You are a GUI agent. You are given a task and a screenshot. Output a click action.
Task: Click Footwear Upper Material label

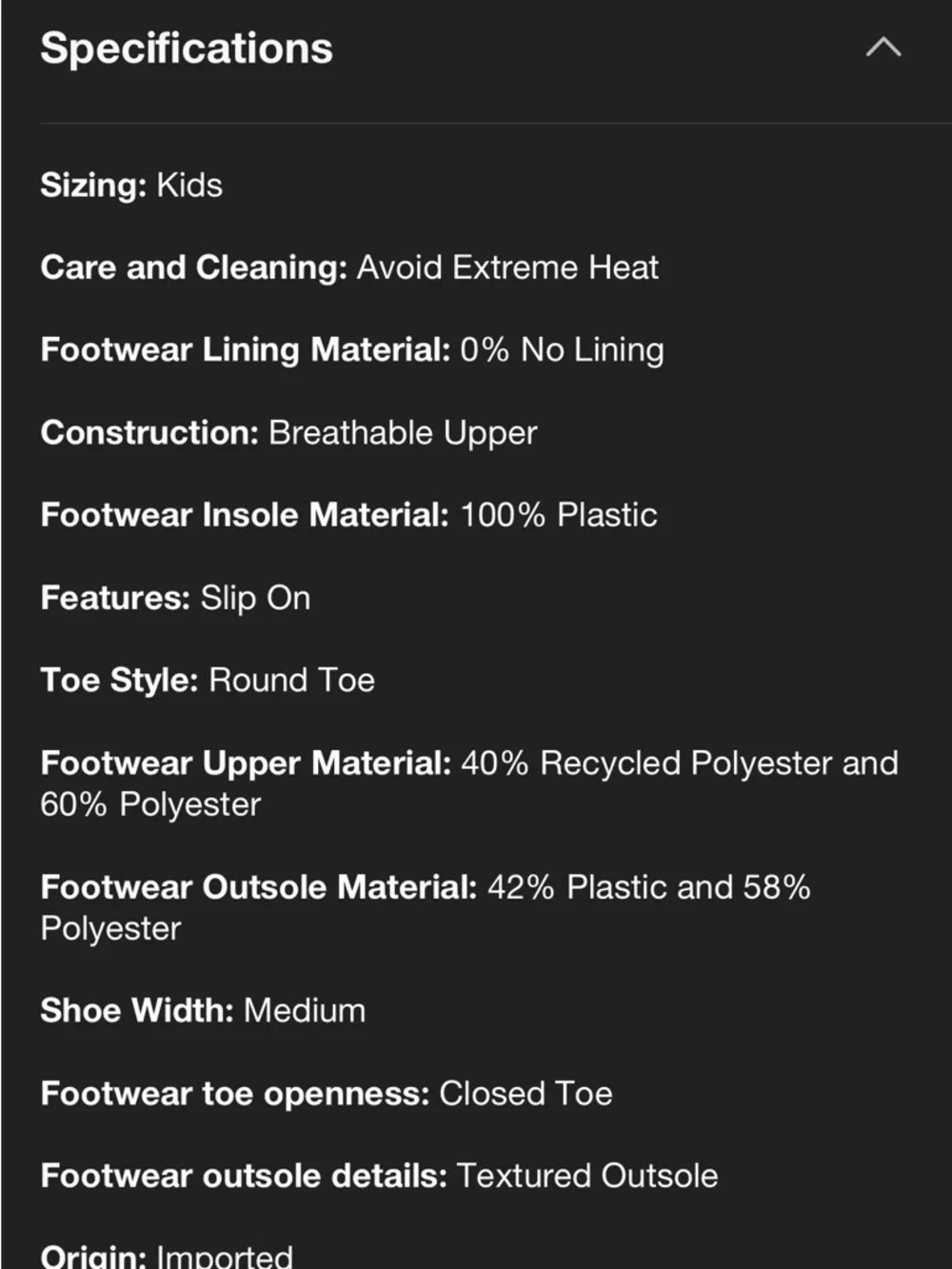tap(246, 763)
